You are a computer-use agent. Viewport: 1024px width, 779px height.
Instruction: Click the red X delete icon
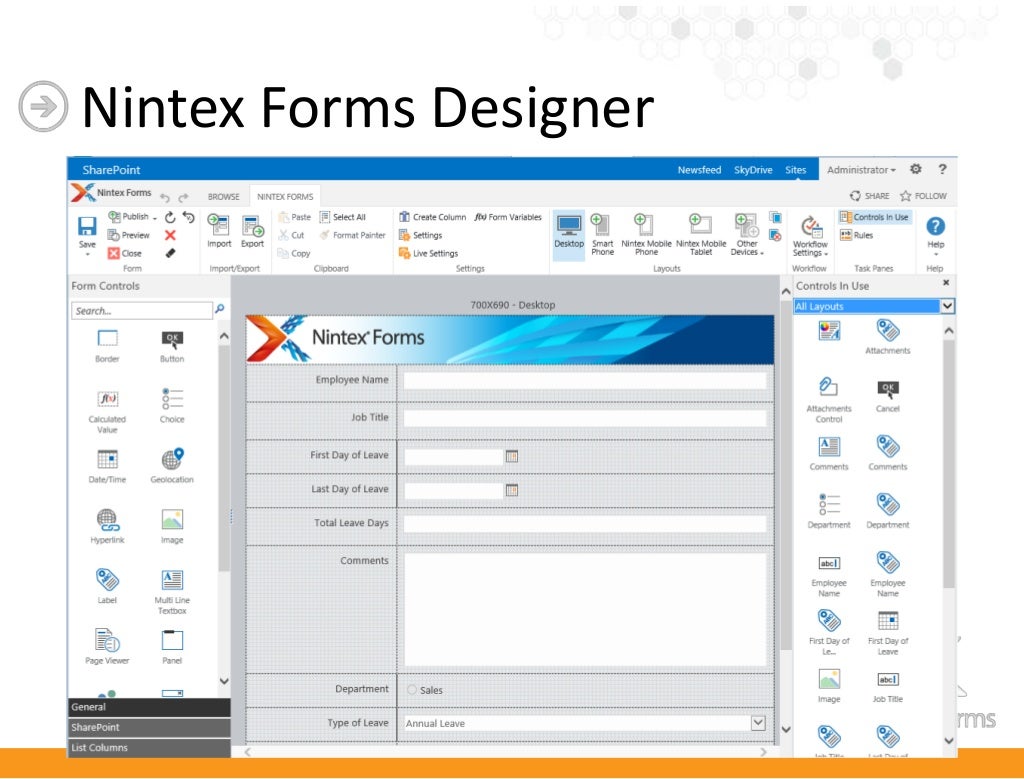coord(170,235)
